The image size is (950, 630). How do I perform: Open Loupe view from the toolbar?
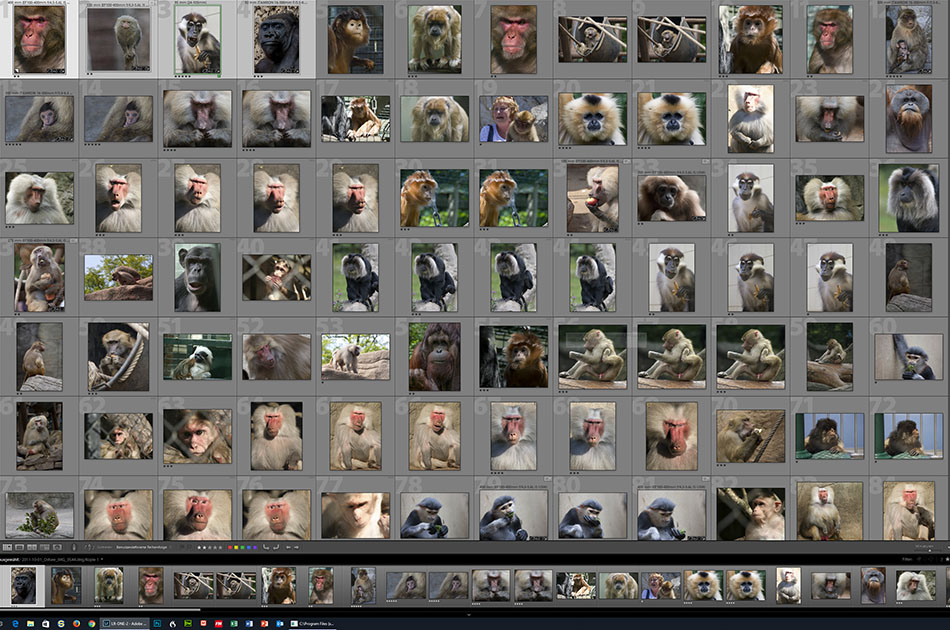click(19, 547)
